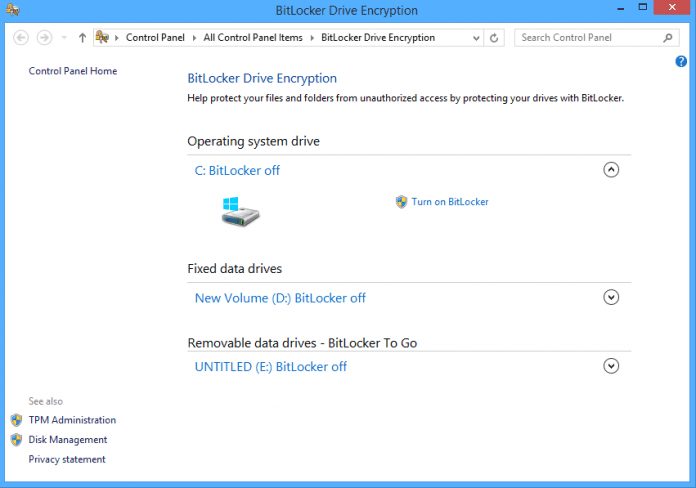The height and width of the screenshot is (488, 696).
Task: Open the recent locations dropdown arrow
Action: (x=64, y=38)
